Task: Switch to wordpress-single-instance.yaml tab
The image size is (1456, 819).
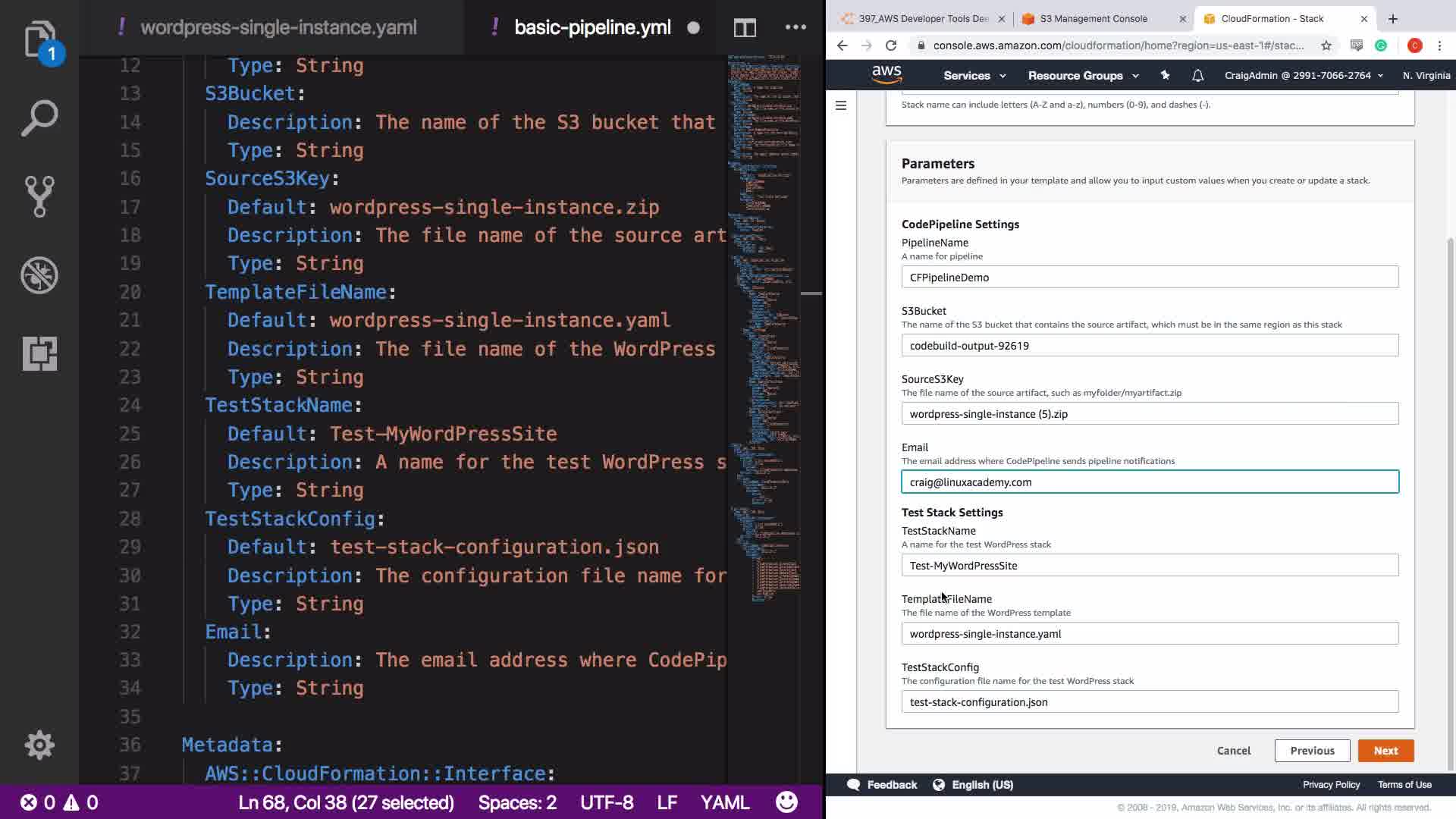Action: pyautogui.click(x=278, y=28)
